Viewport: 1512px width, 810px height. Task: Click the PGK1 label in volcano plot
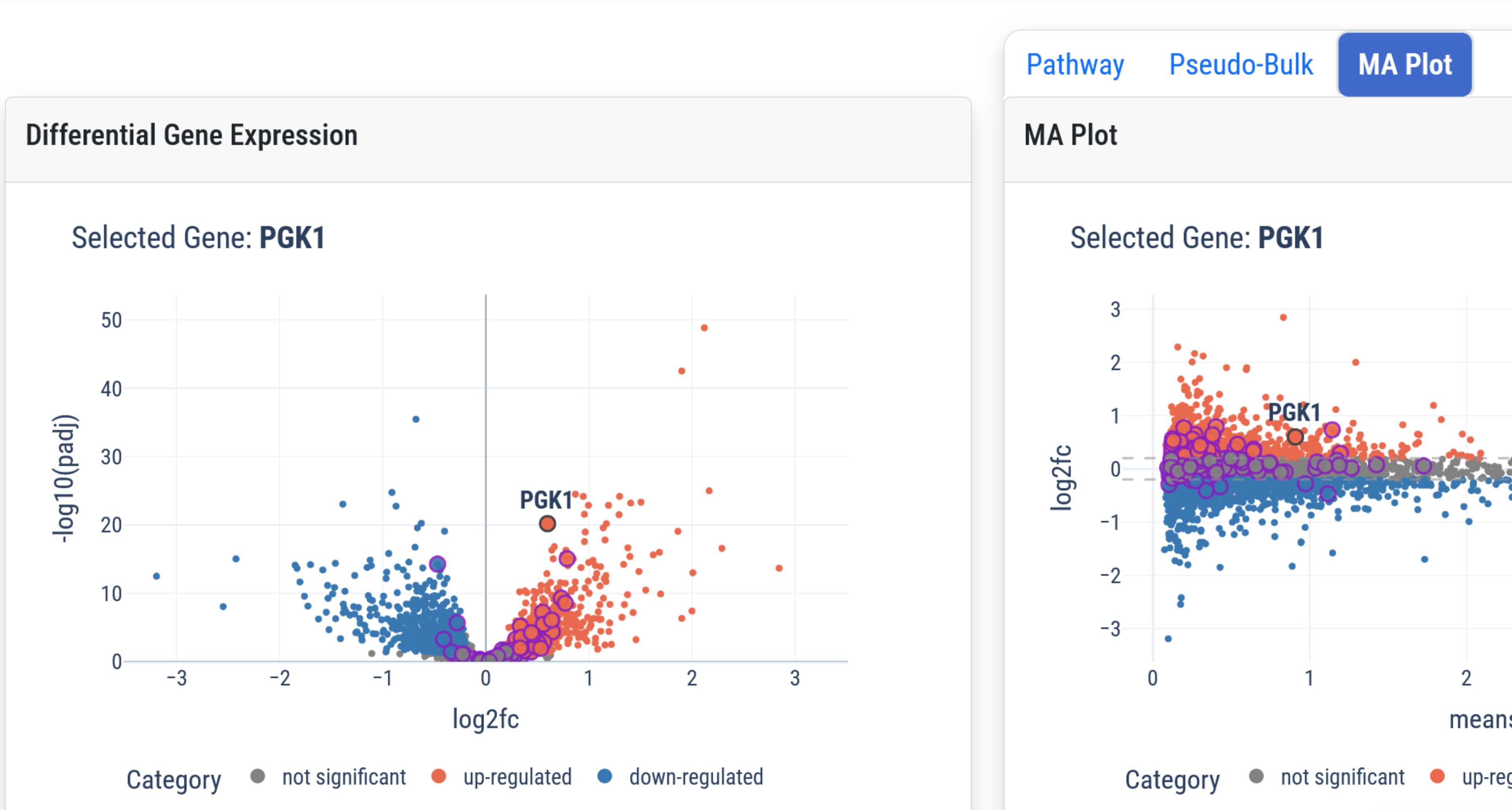click(546, 500)
